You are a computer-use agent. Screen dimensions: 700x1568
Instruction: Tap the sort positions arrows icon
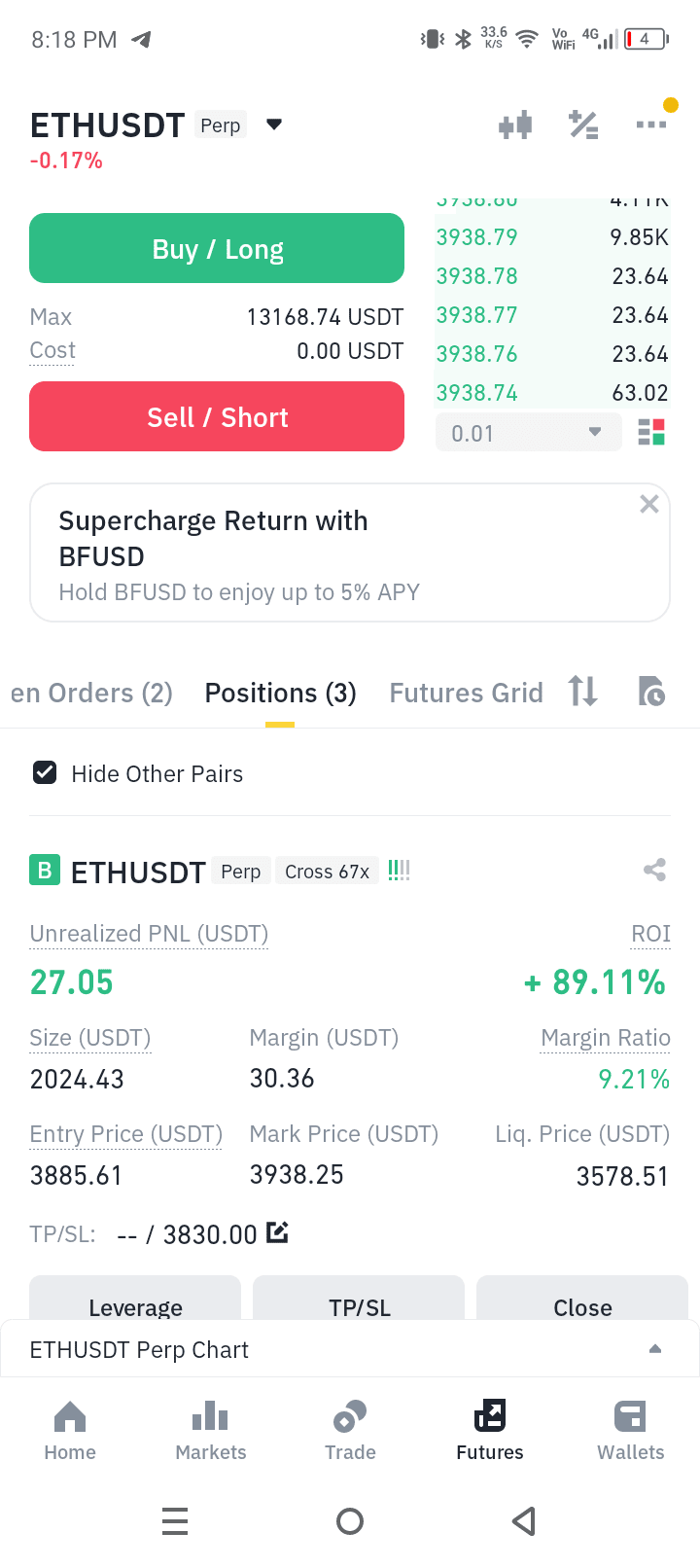tap(582, 691)
